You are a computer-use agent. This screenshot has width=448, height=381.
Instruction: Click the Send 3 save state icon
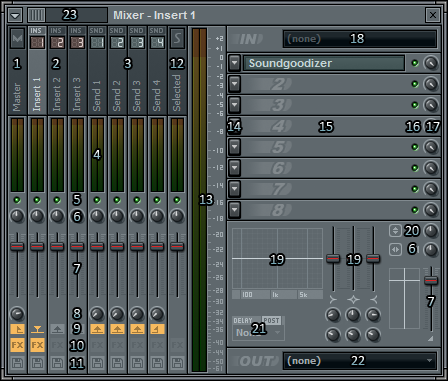click(137, 363)
